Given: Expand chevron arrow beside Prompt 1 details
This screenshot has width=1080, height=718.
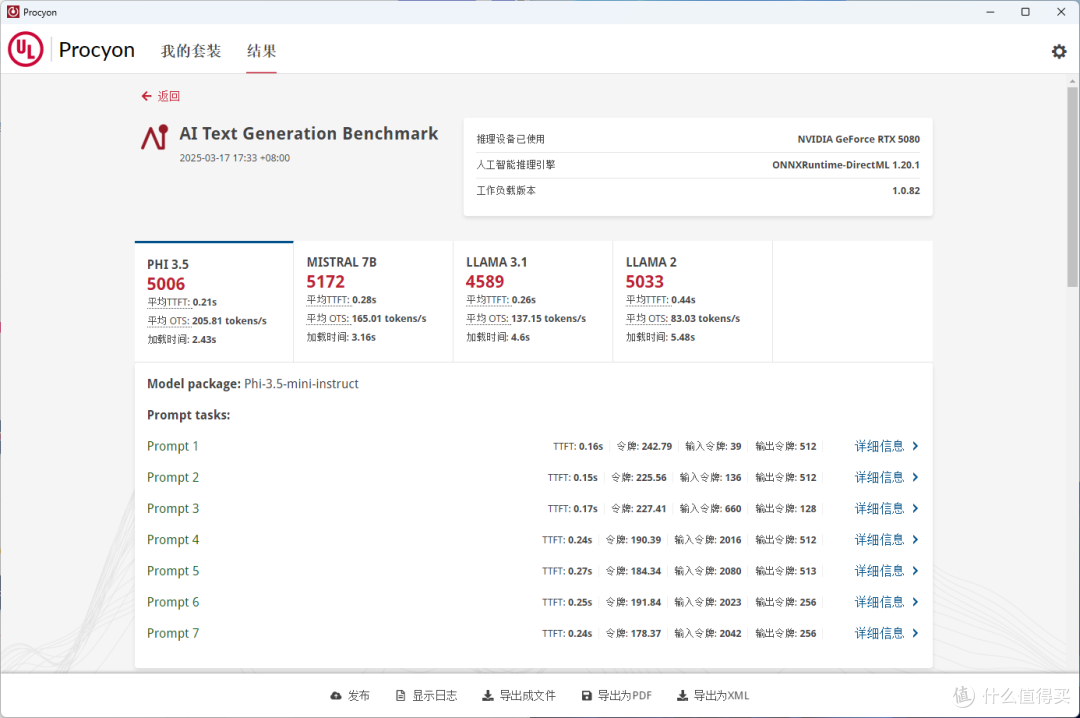Looking at the screenshot, I should tap(915, 446).
